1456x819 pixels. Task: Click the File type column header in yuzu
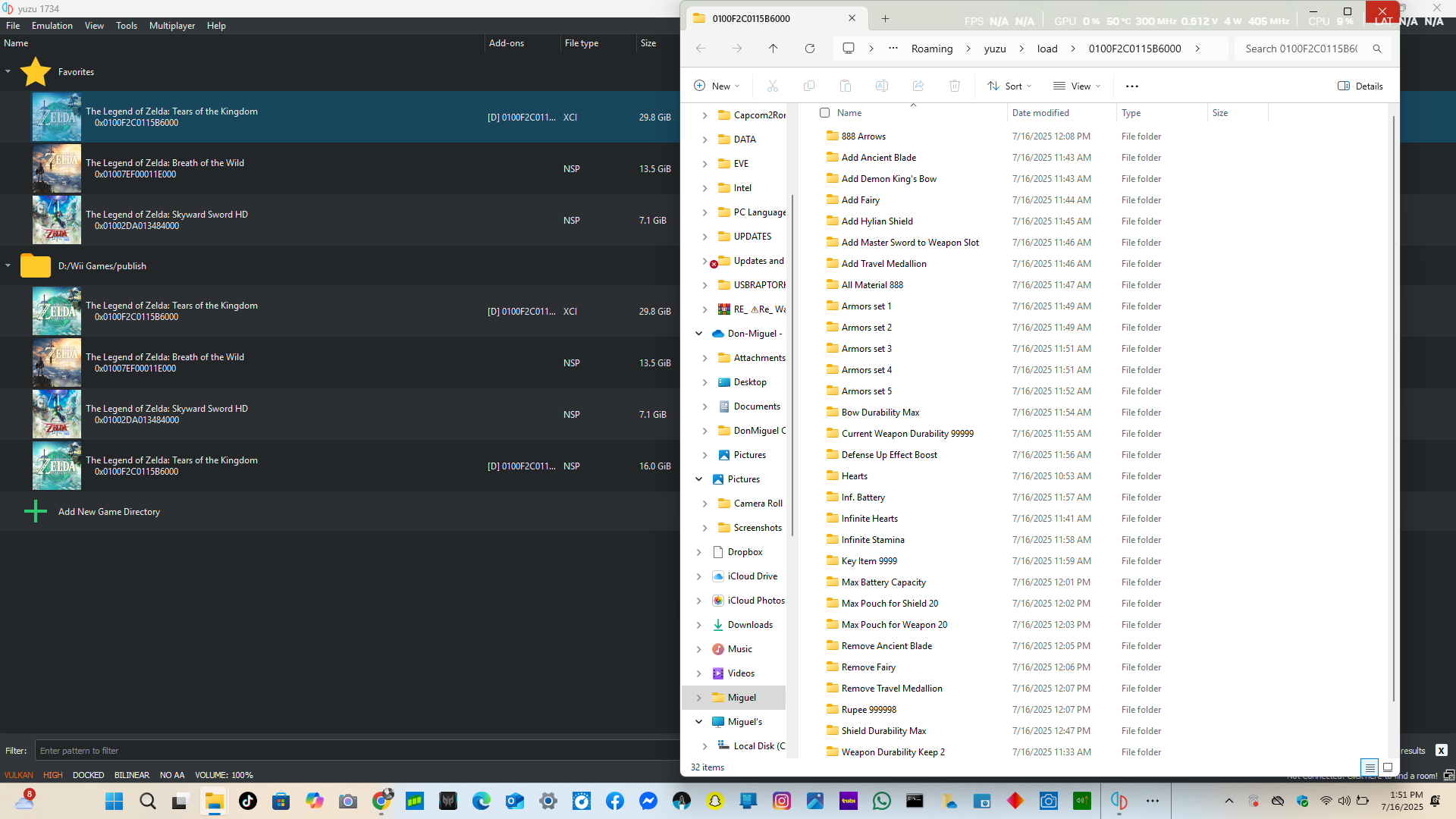(582, 43)
